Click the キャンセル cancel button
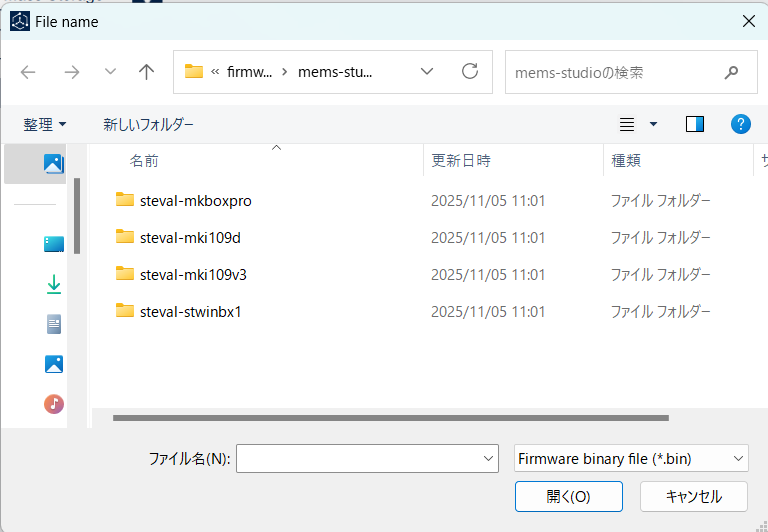Viewport: 768px width, 532px height. (x=693, y=496)
